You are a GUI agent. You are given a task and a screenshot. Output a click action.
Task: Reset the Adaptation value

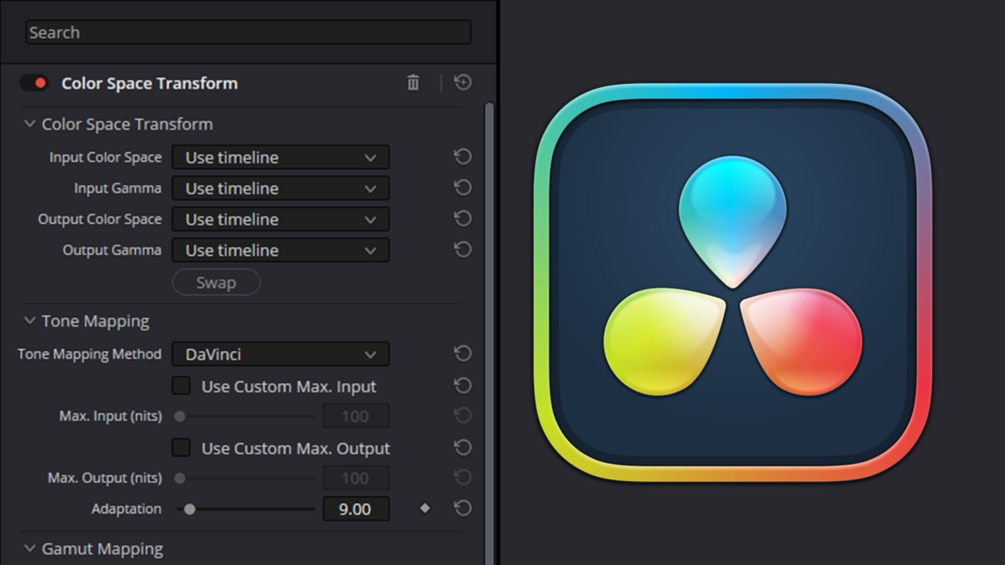[463, 508]
